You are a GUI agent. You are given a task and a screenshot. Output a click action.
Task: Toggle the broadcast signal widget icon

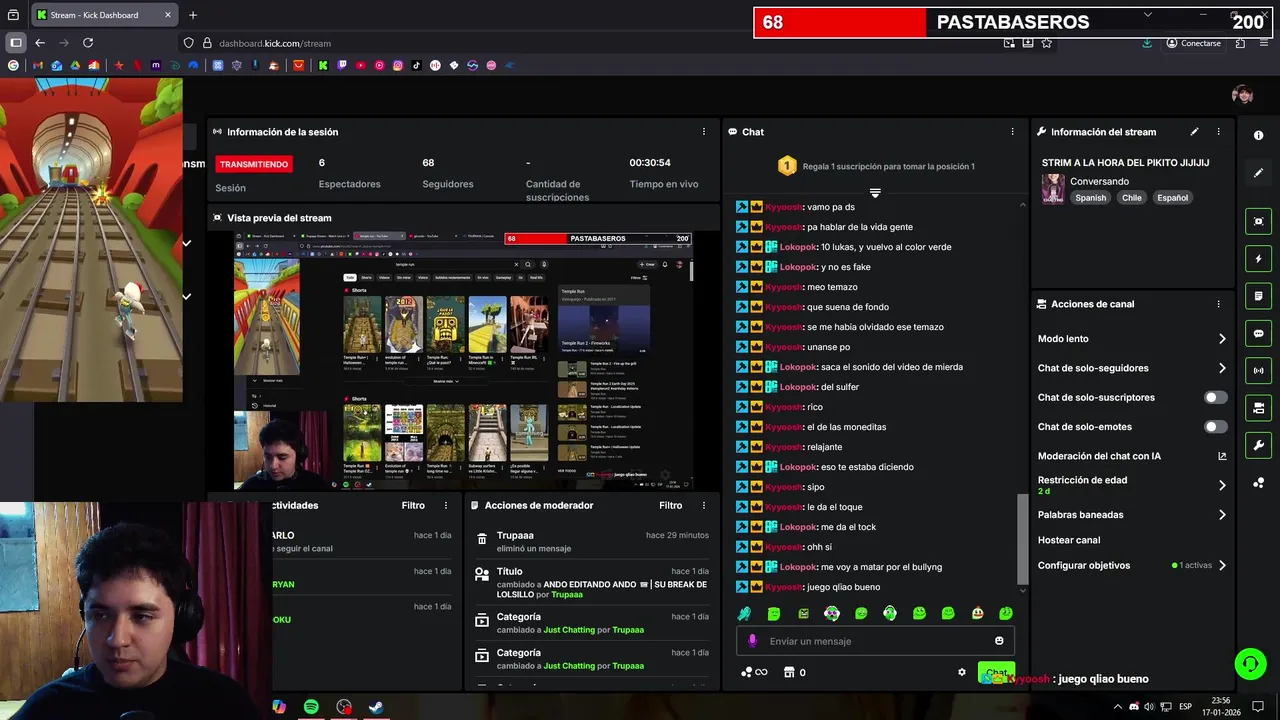[1258, 371]
